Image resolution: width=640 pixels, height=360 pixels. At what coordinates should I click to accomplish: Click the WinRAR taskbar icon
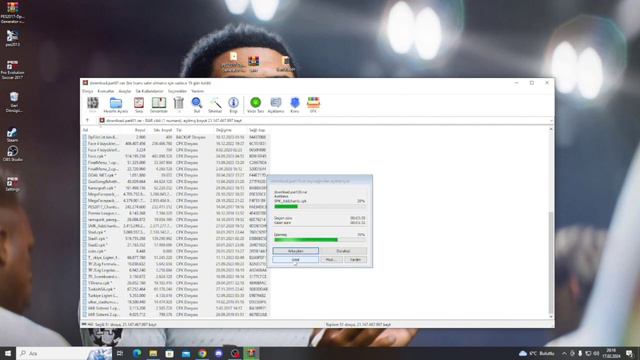pos(251,353)
